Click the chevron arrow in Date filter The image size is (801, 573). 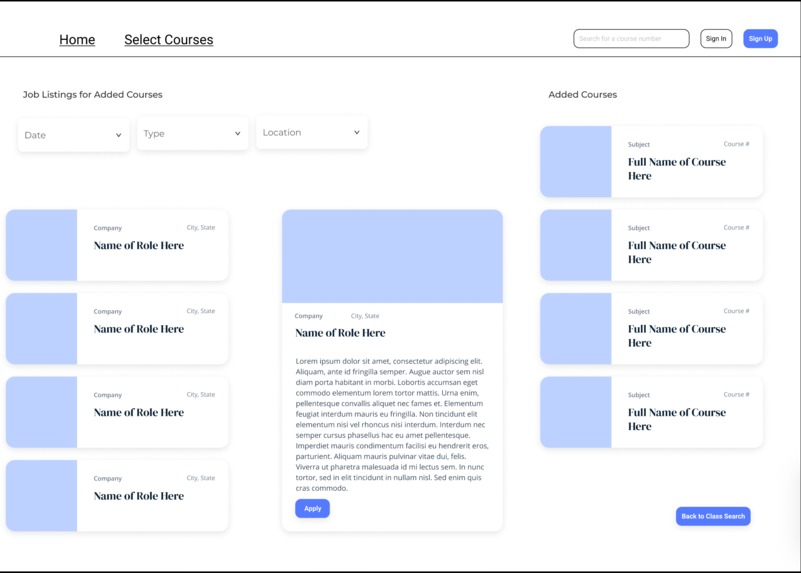coord(119,135)
